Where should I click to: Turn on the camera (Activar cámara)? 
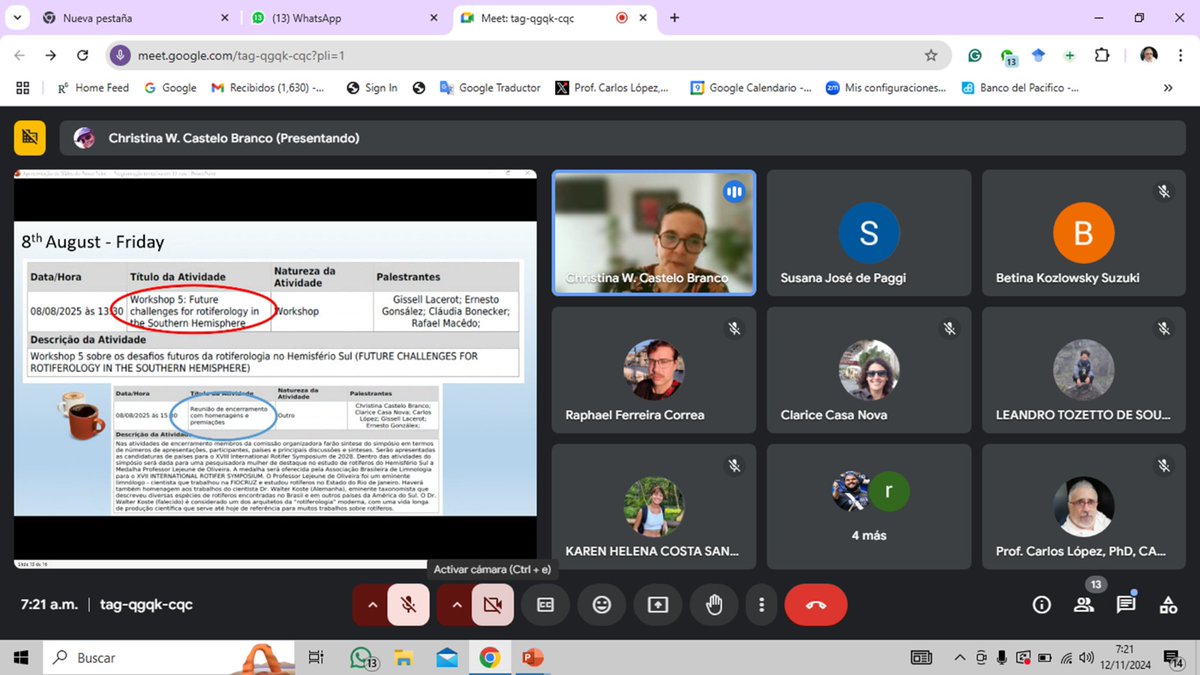(x=492, y=605)
